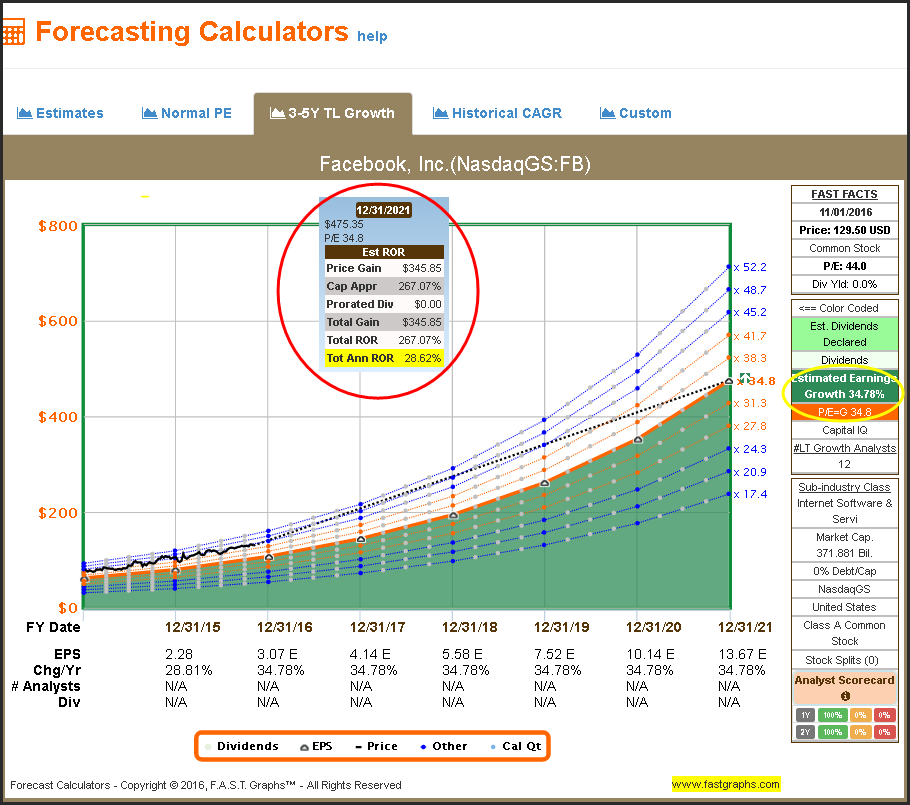Toggle the Cal Qt legend entry
Image resolution: width=910 pixels, height=805 pixels.
click(515, 746)
